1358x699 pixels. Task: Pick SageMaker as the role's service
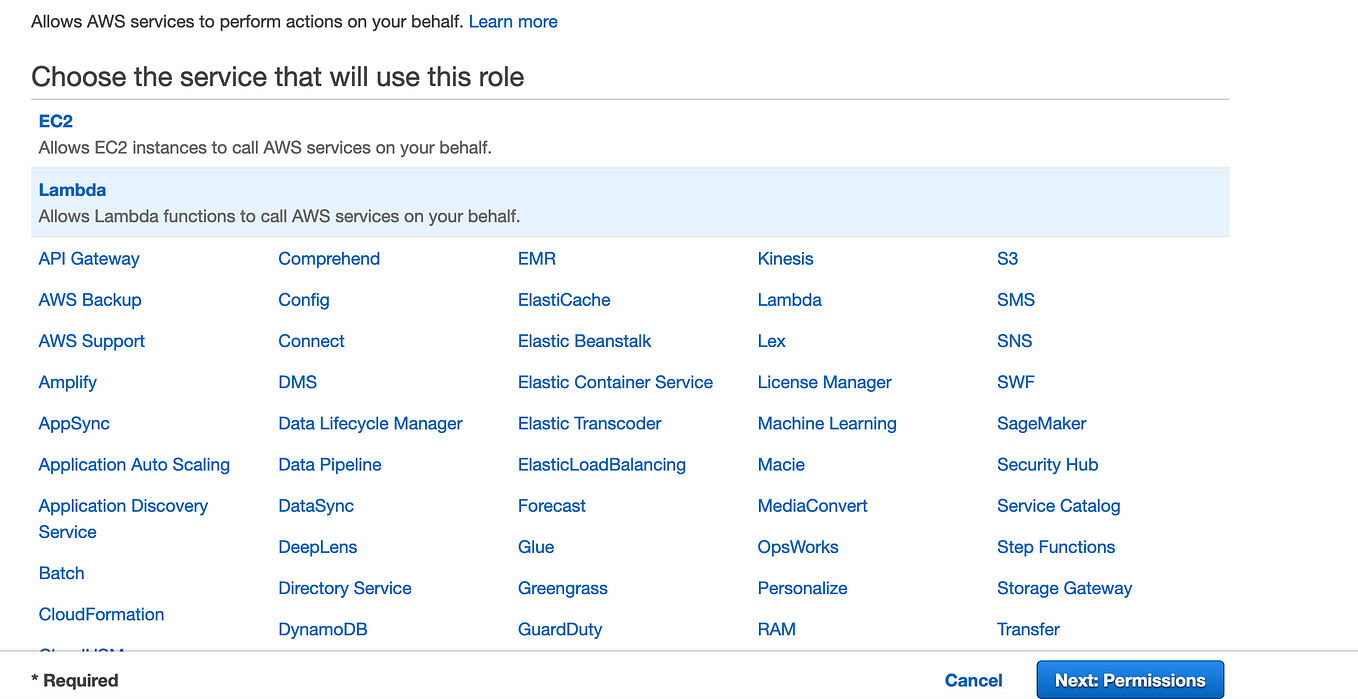coord(1041,423)
